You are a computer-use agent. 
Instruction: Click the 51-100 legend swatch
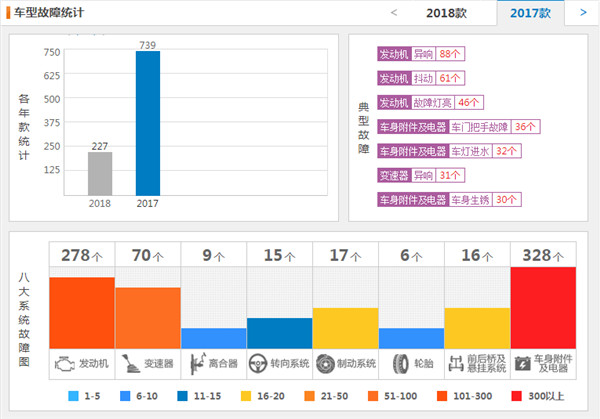click(x=373, y=396)
